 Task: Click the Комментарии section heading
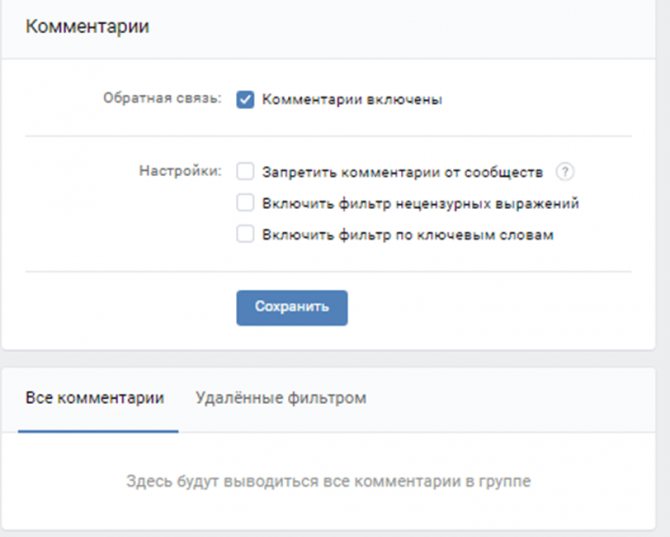coord(88,26)
